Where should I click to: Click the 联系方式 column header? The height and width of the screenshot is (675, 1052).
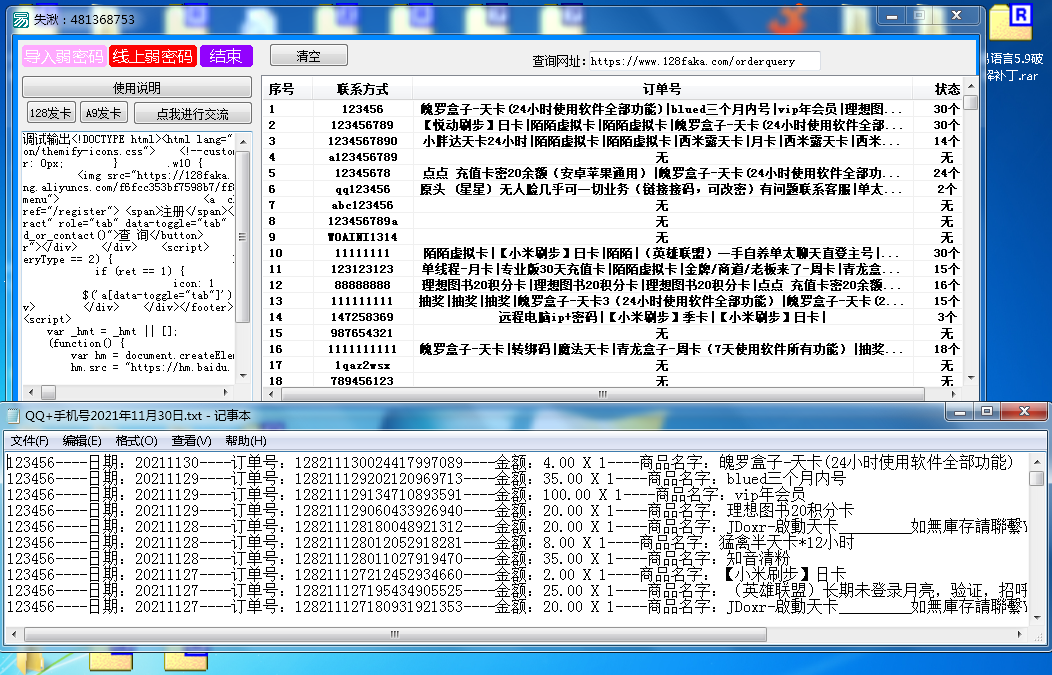pos(362,89)
